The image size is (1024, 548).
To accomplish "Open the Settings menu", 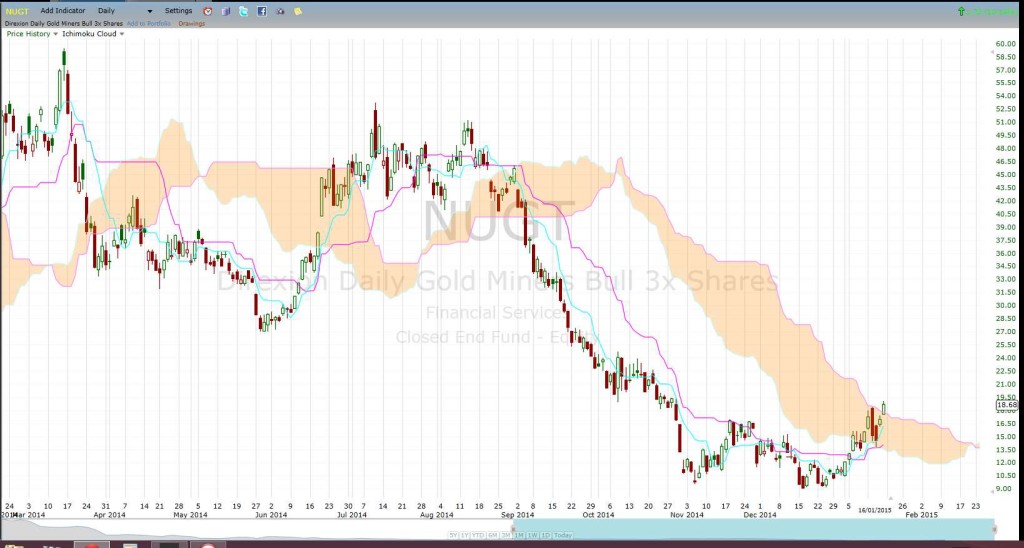I will point(178,11).
